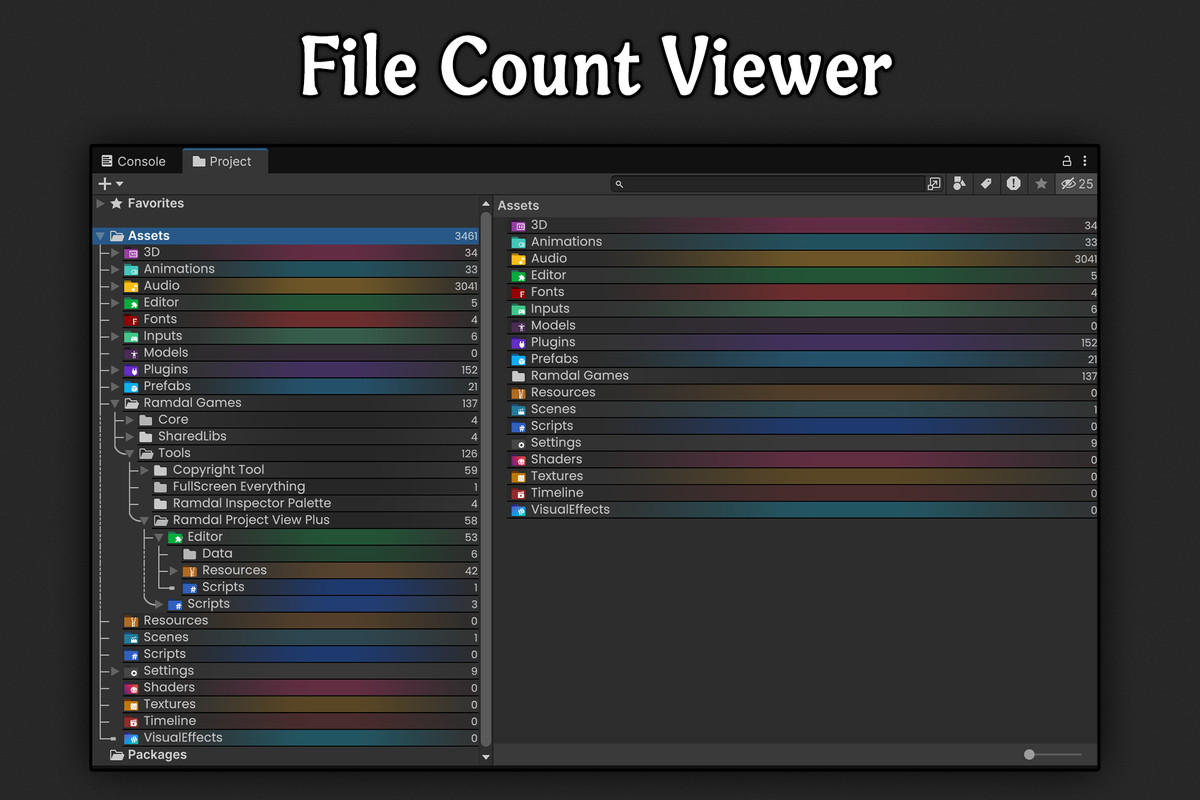Screen dimensions: 1200x800
Task: Toggle visibility of hidden assets counter
Action: click(1072, 184)
